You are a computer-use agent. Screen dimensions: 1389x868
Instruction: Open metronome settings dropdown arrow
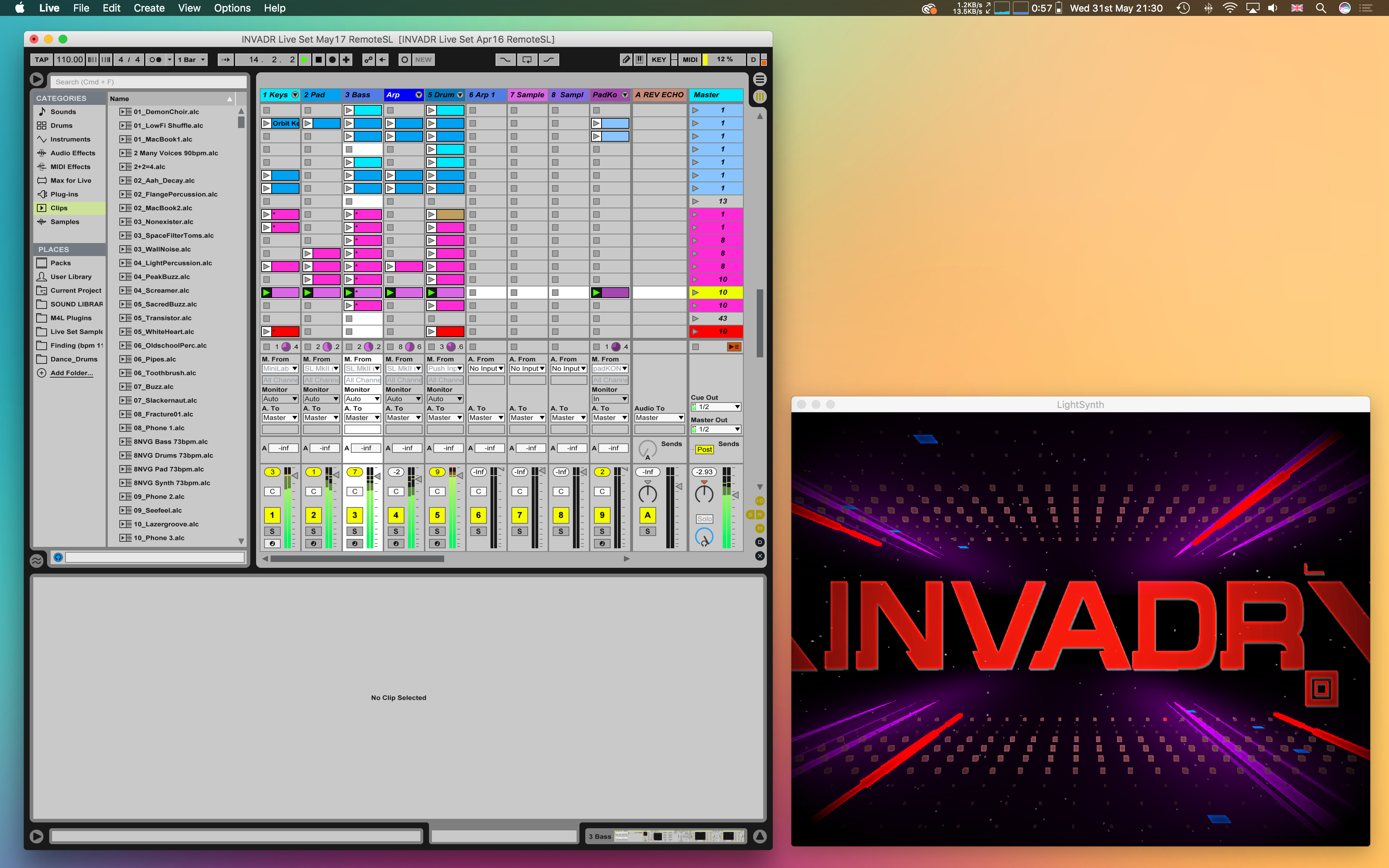(169, 60)
